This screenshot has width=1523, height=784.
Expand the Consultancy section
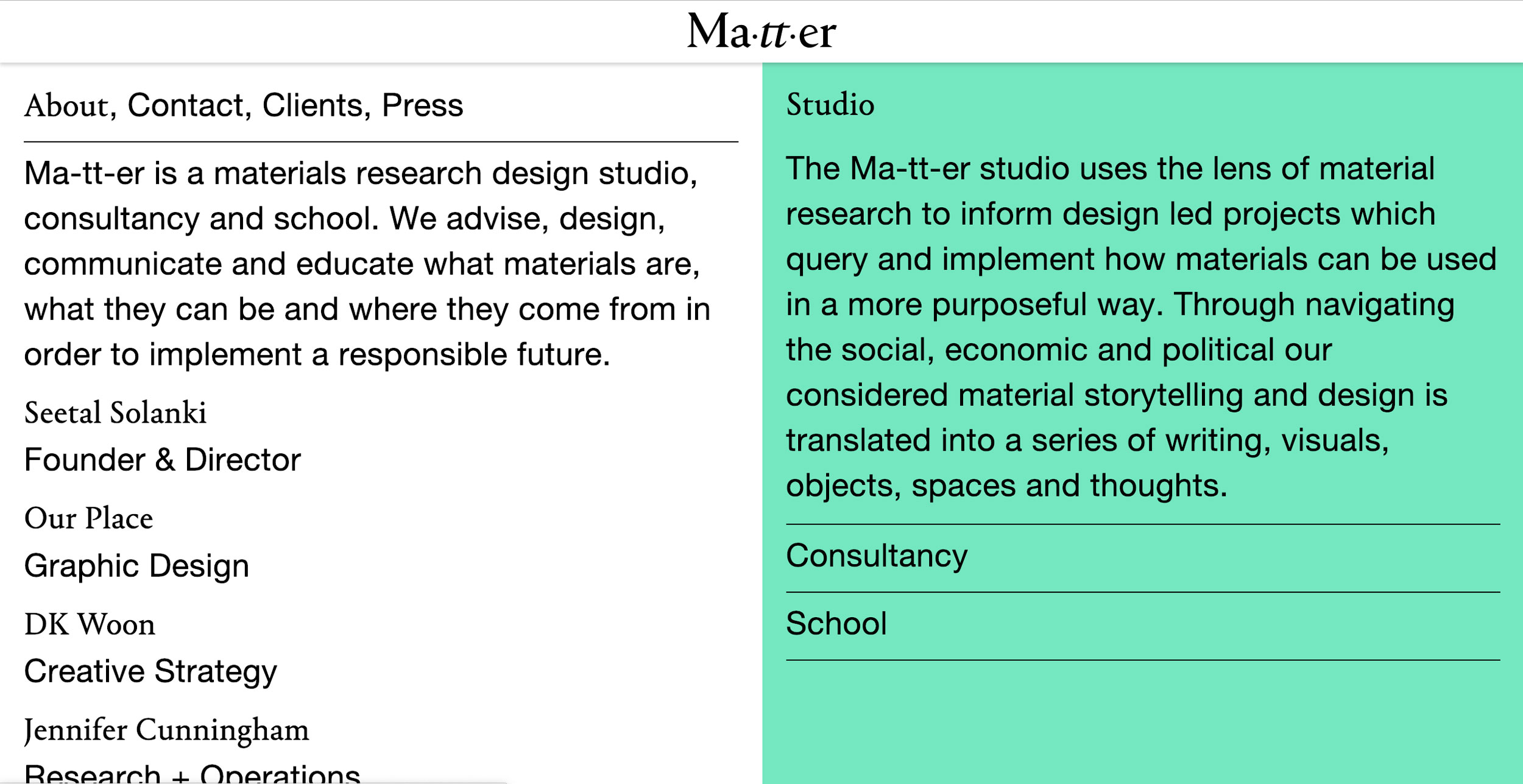(x=876, y=555)
